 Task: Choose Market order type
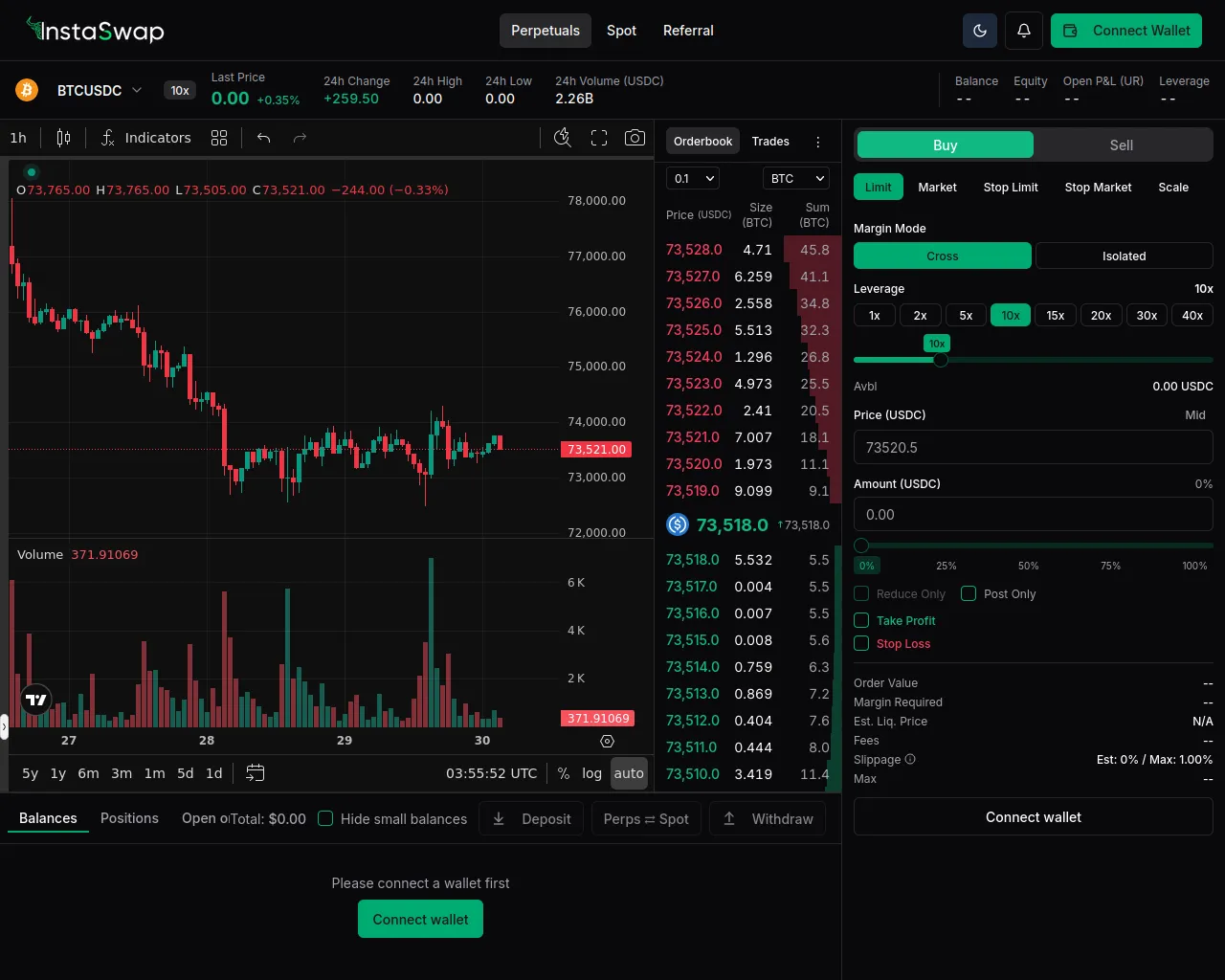937,188
